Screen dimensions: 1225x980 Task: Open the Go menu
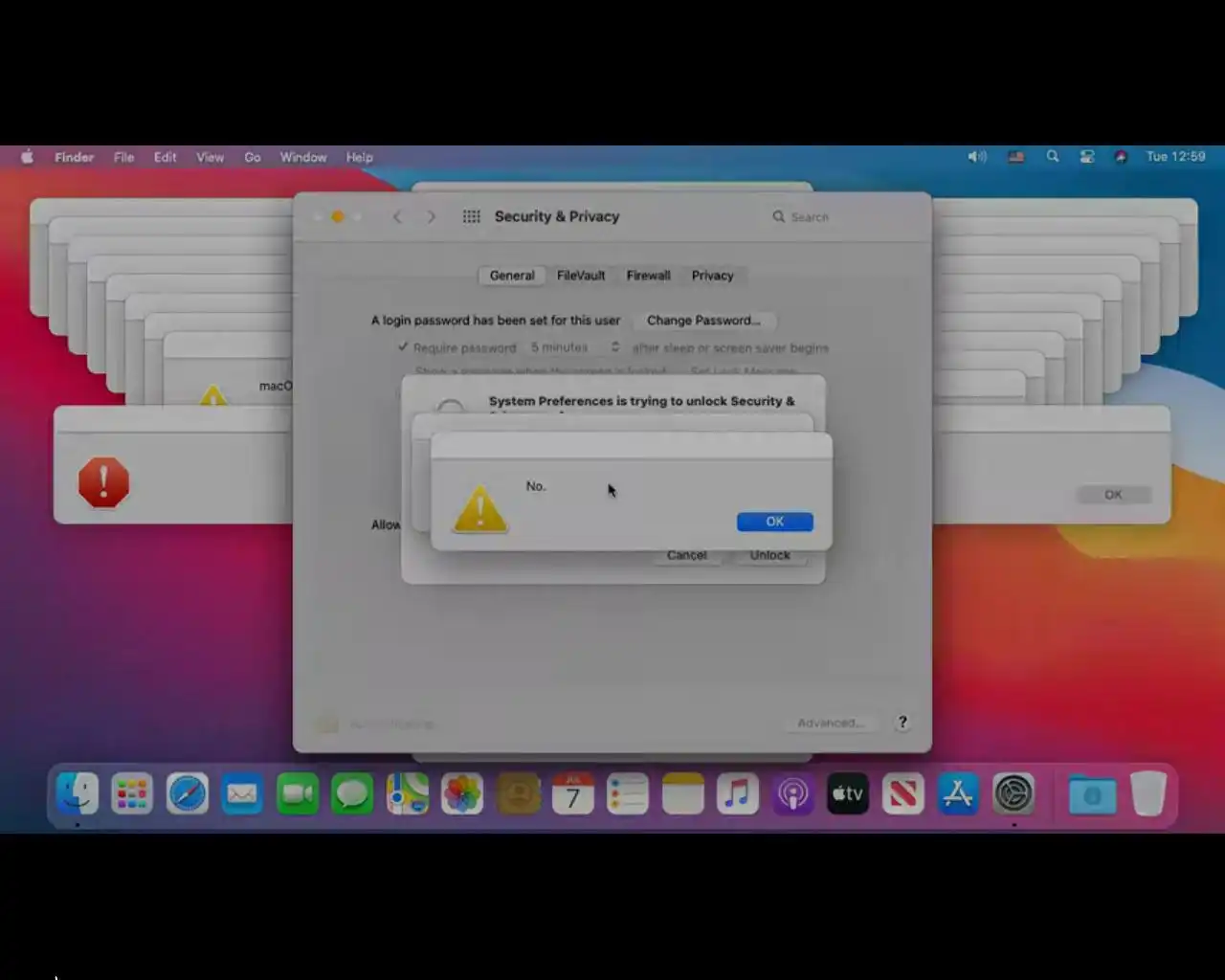pyautogui.click(x=253, y=157)
